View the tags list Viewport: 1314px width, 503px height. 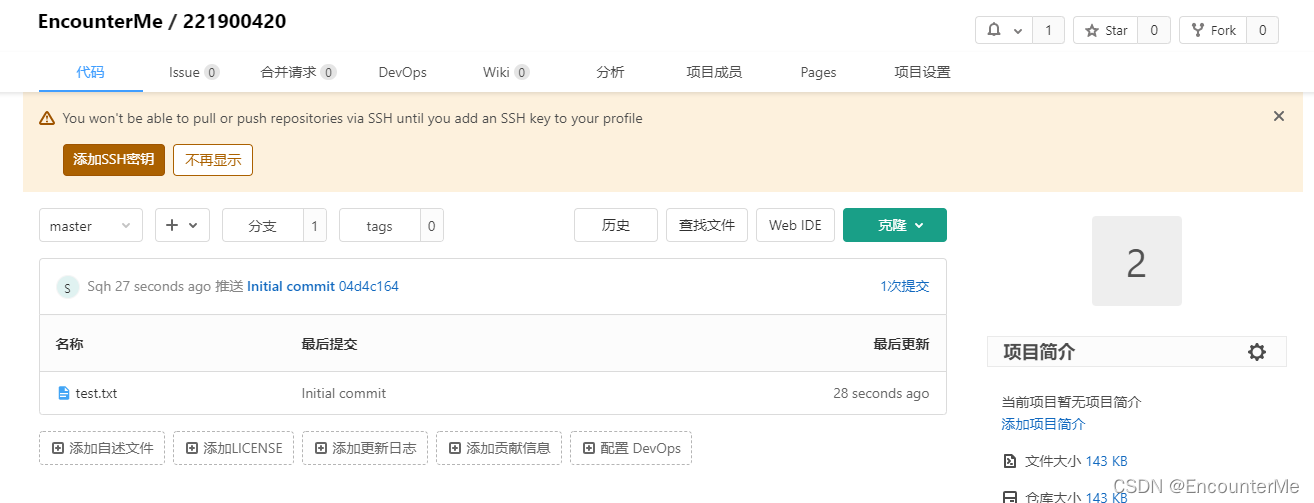379,226
